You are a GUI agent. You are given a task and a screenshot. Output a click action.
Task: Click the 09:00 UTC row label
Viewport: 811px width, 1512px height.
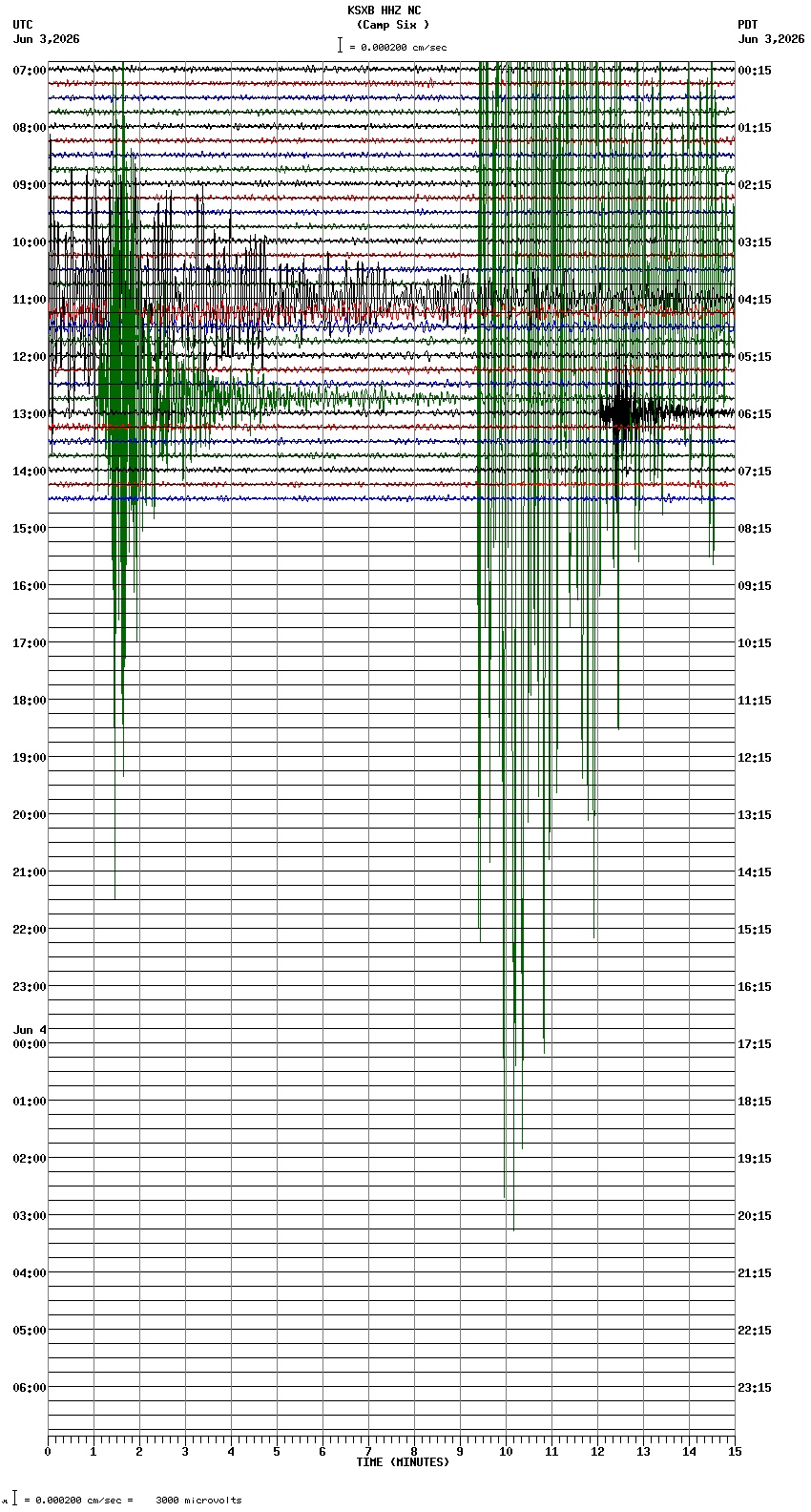pos(30,184)
